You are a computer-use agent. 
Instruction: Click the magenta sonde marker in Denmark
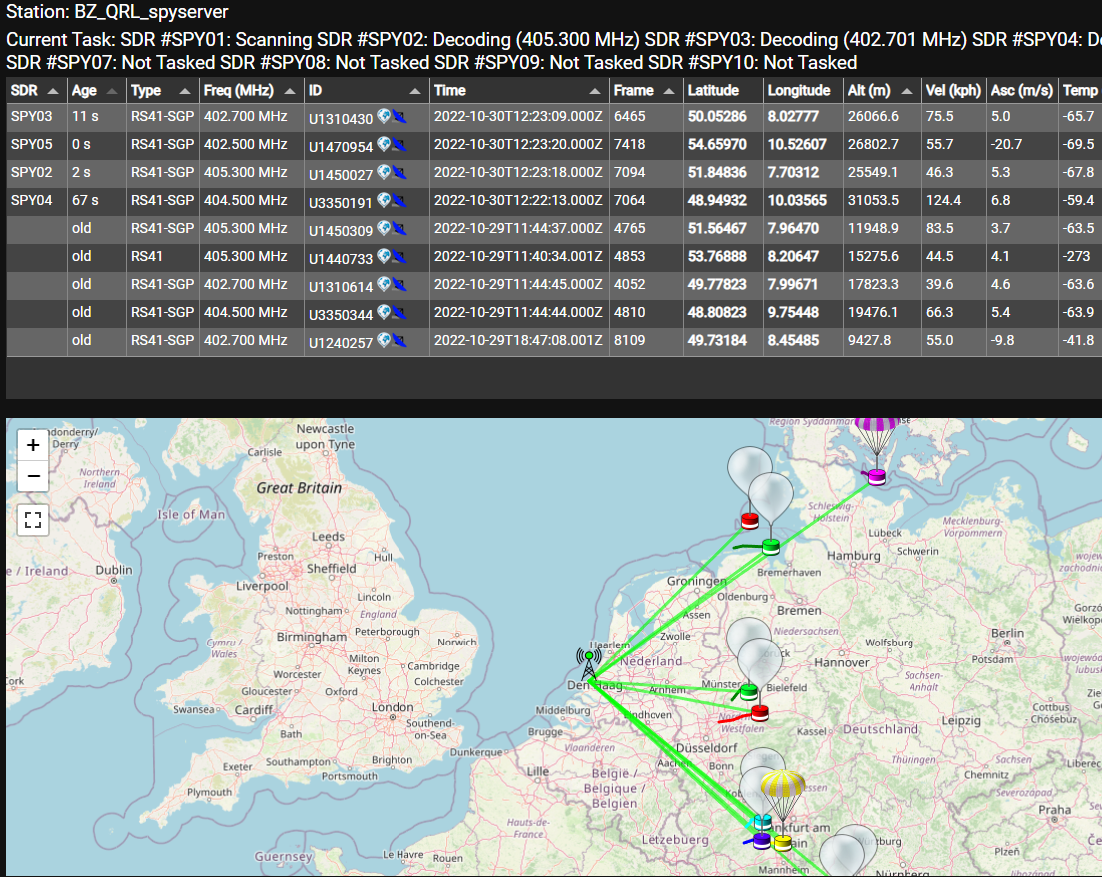(875, 479)
